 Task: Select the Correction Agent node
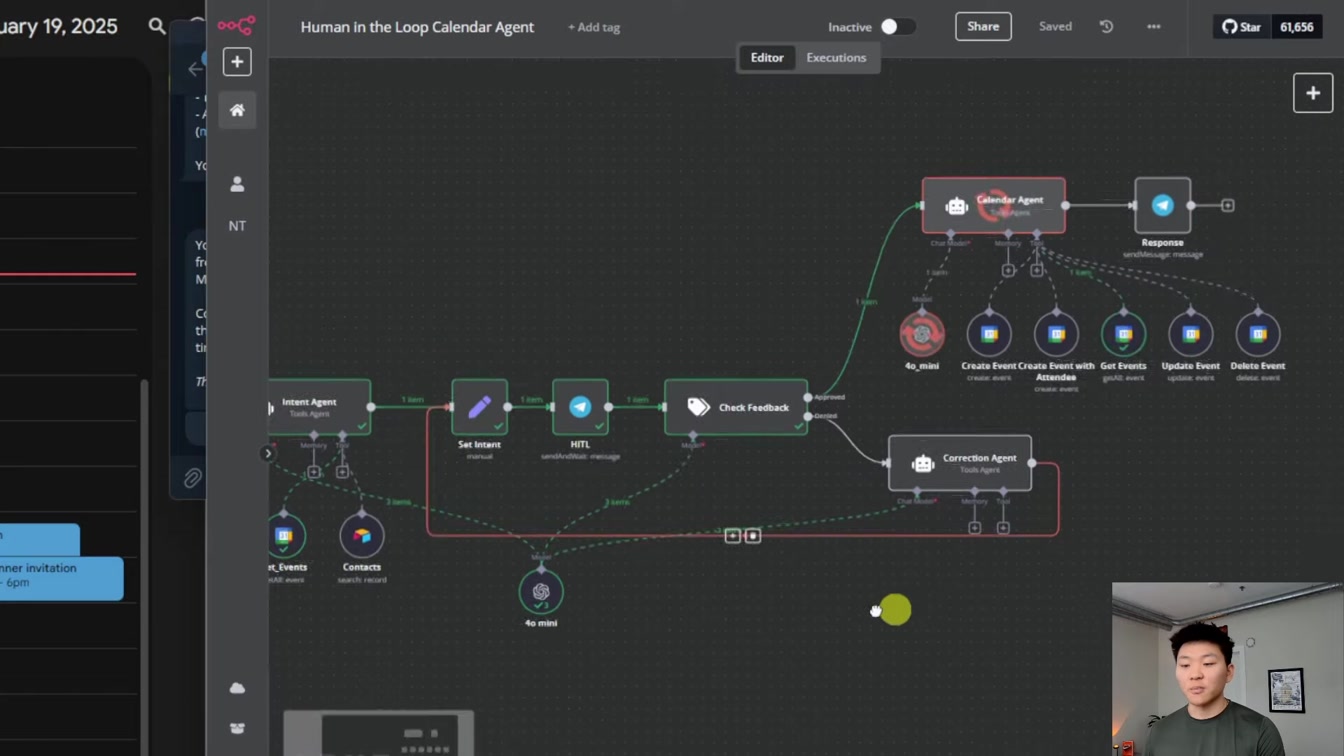960,463
